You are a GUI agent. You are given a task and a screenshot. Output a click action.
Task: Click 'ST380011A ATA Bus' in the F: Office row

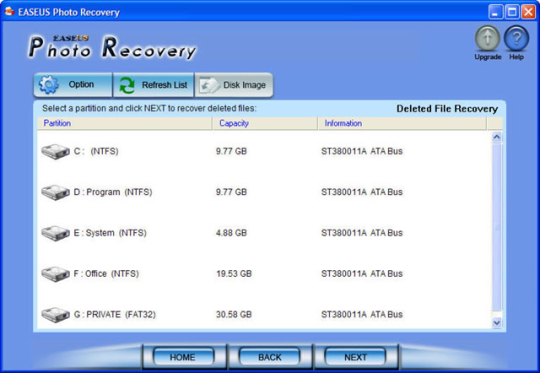[x=362, y=274]
